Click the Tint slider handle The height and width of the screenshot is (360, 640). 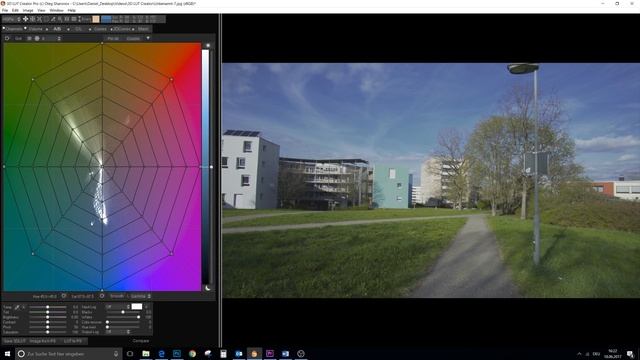[x=48, y=312]
